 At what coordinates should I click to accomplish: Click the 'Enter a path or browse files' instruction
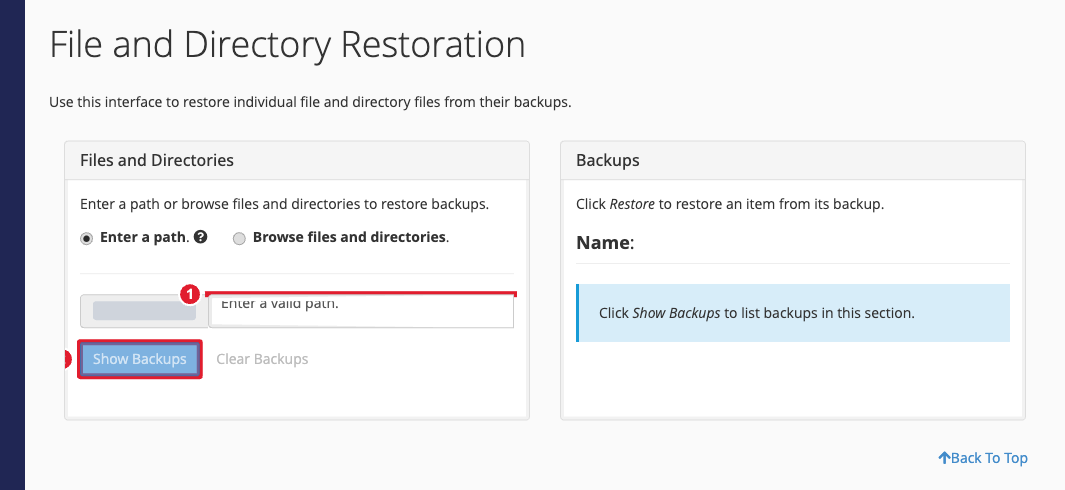[x=285, y=204]
